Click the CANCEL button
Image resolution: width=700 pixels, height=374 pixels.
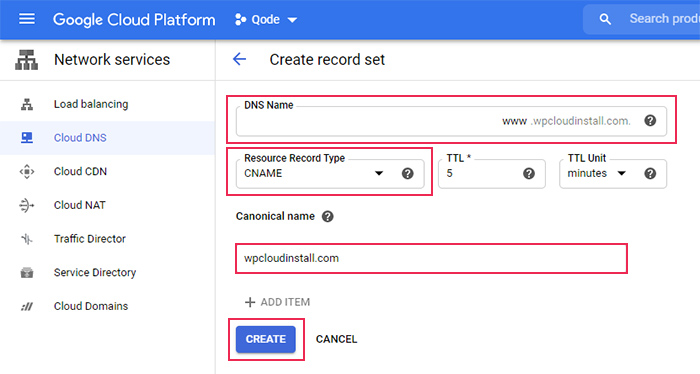[337, 339]
